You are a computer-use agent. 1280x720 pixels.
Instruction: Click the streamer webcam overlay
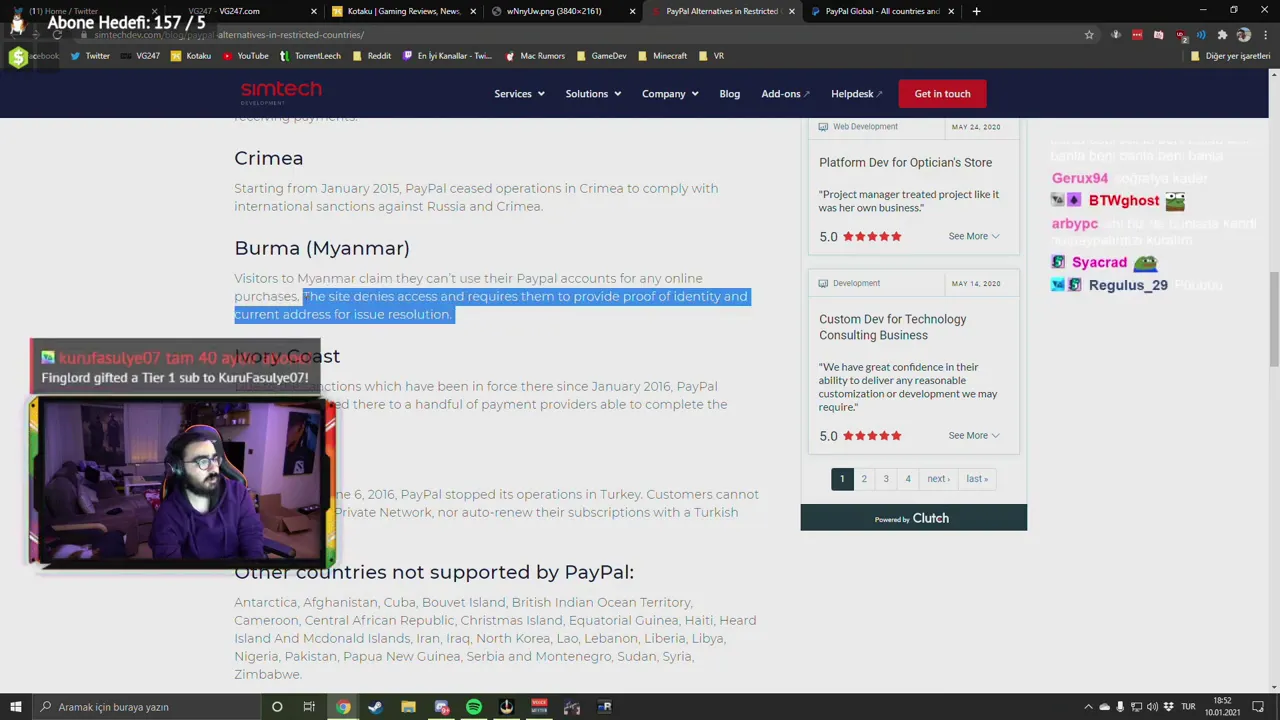(x=182, y=482)
